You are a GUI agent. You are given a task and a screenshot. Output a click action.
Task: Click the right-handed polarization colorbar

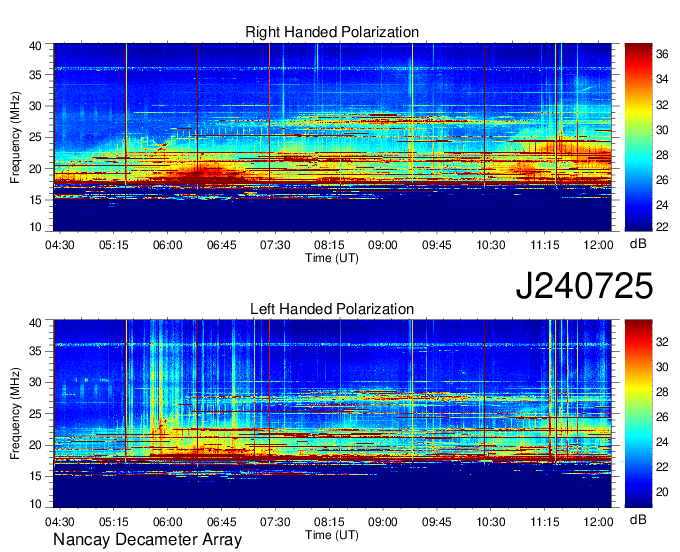coord(638,137)
